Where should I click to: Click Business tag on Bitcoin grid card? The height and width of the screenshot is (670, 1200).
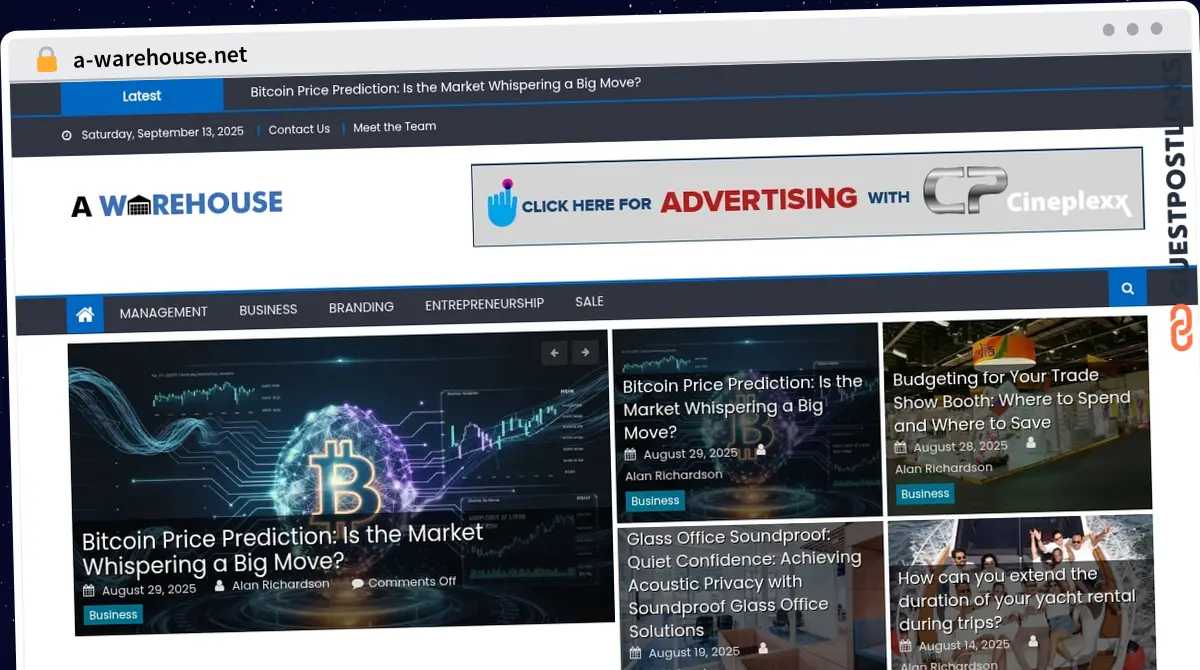(x=655, y=501)
